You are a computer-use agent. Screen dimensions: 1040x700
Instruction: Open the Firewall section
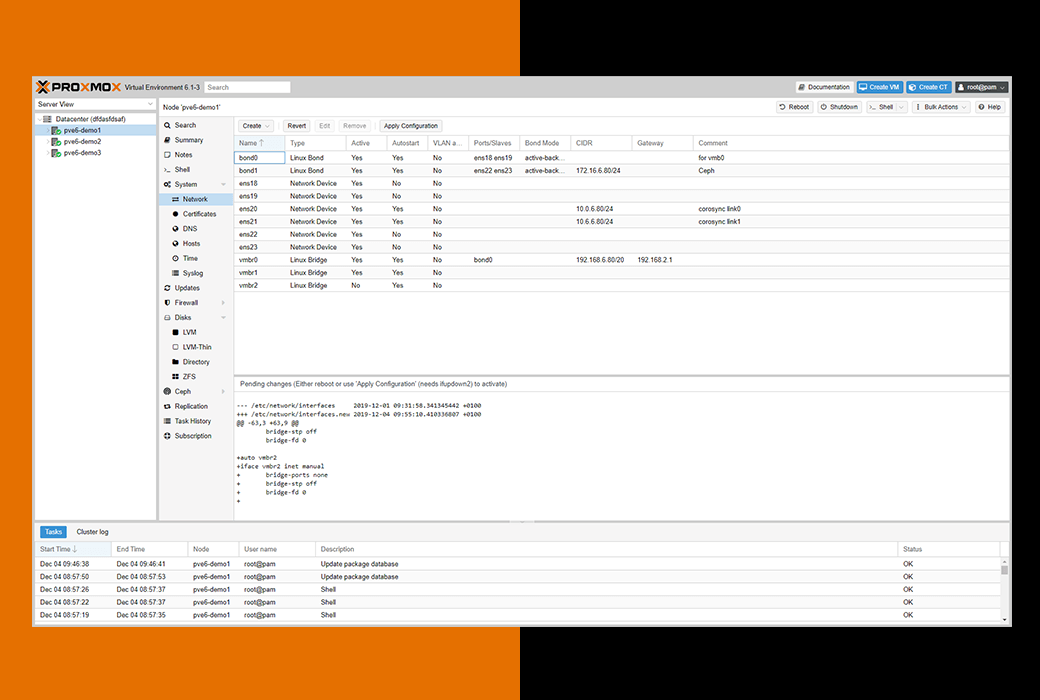pyautogui.click(x=186, y=303)
